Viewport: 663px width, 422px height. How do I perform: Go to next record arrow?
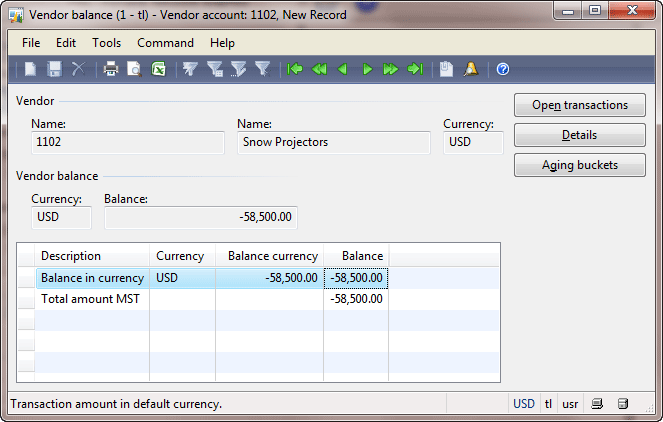367,69
